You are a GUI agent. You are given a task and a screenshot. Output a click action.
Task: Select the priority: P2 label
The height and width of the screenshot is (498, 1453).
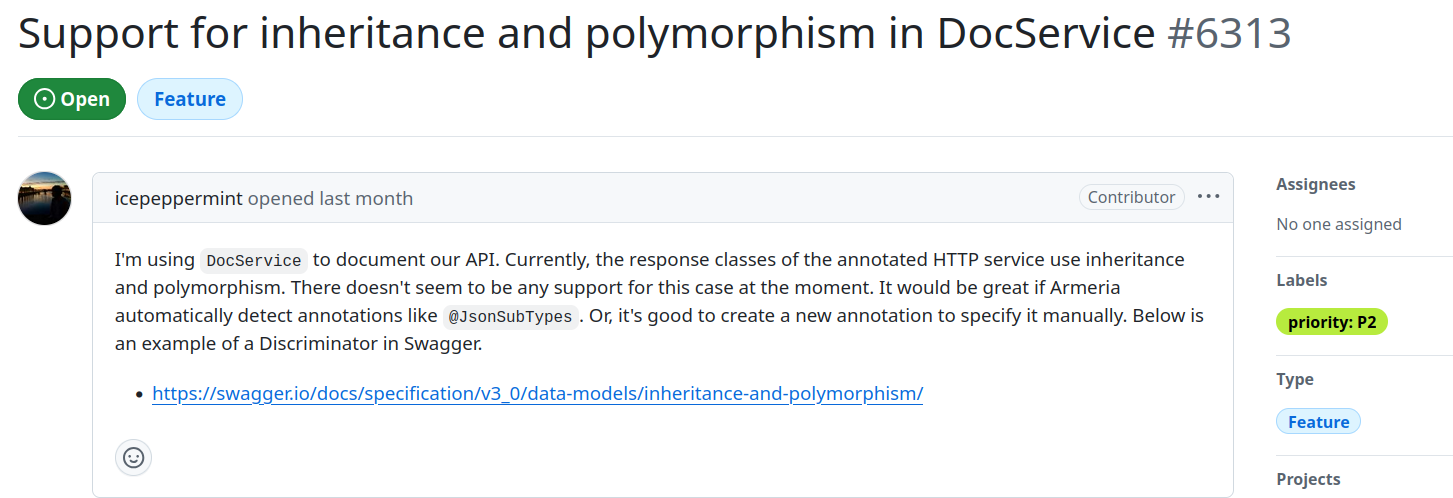coord(1331,322)
